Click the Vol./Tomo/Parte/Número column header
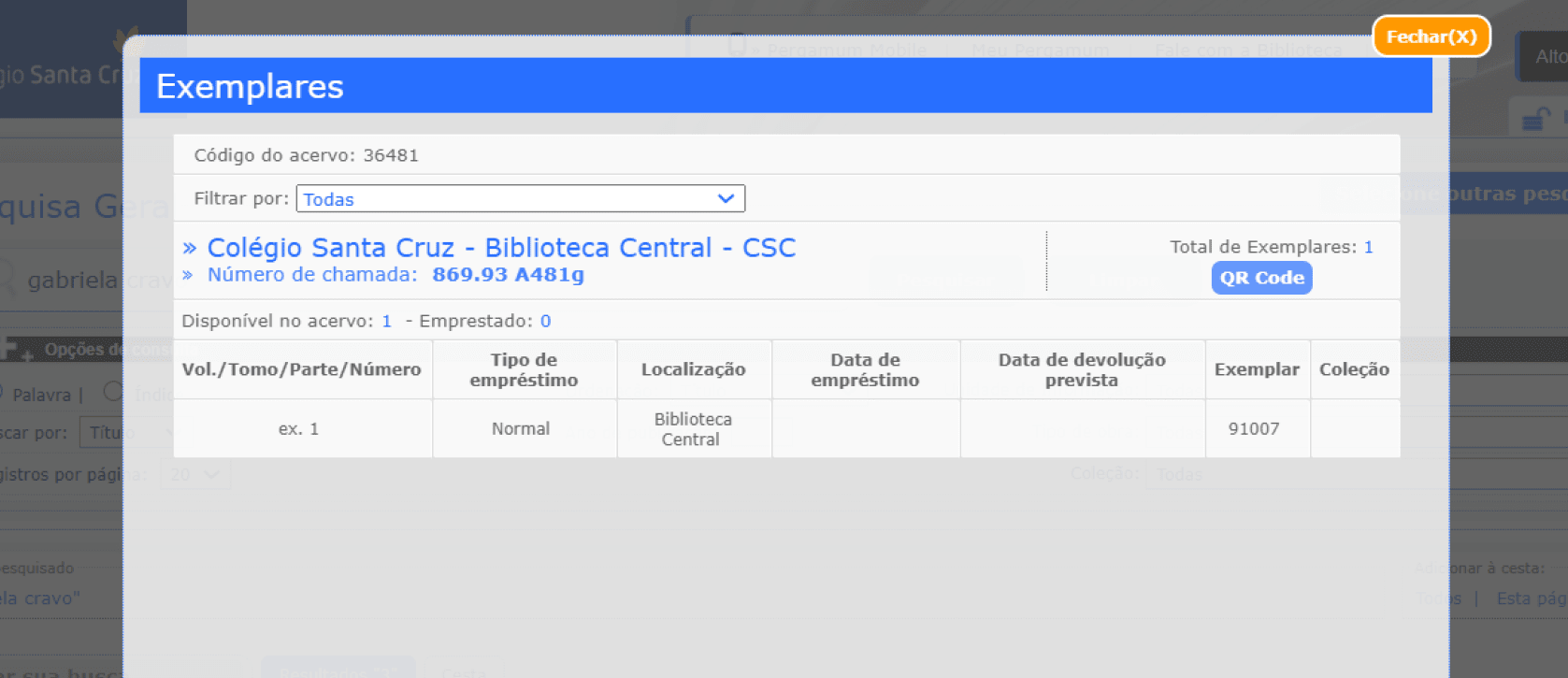This screenshot has width=1568, height=678. [x=301, y=369]
